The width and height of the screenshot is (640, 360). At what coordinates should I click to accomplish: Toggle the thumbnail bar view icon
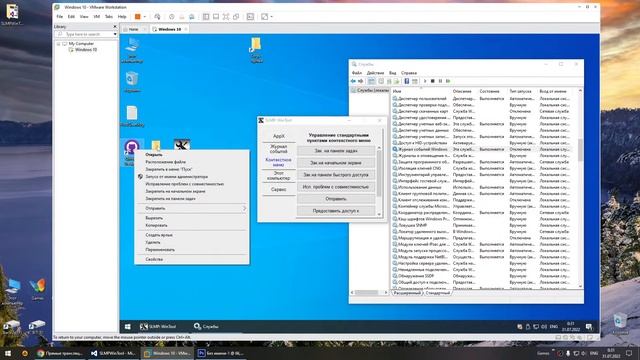coord(216,17)
